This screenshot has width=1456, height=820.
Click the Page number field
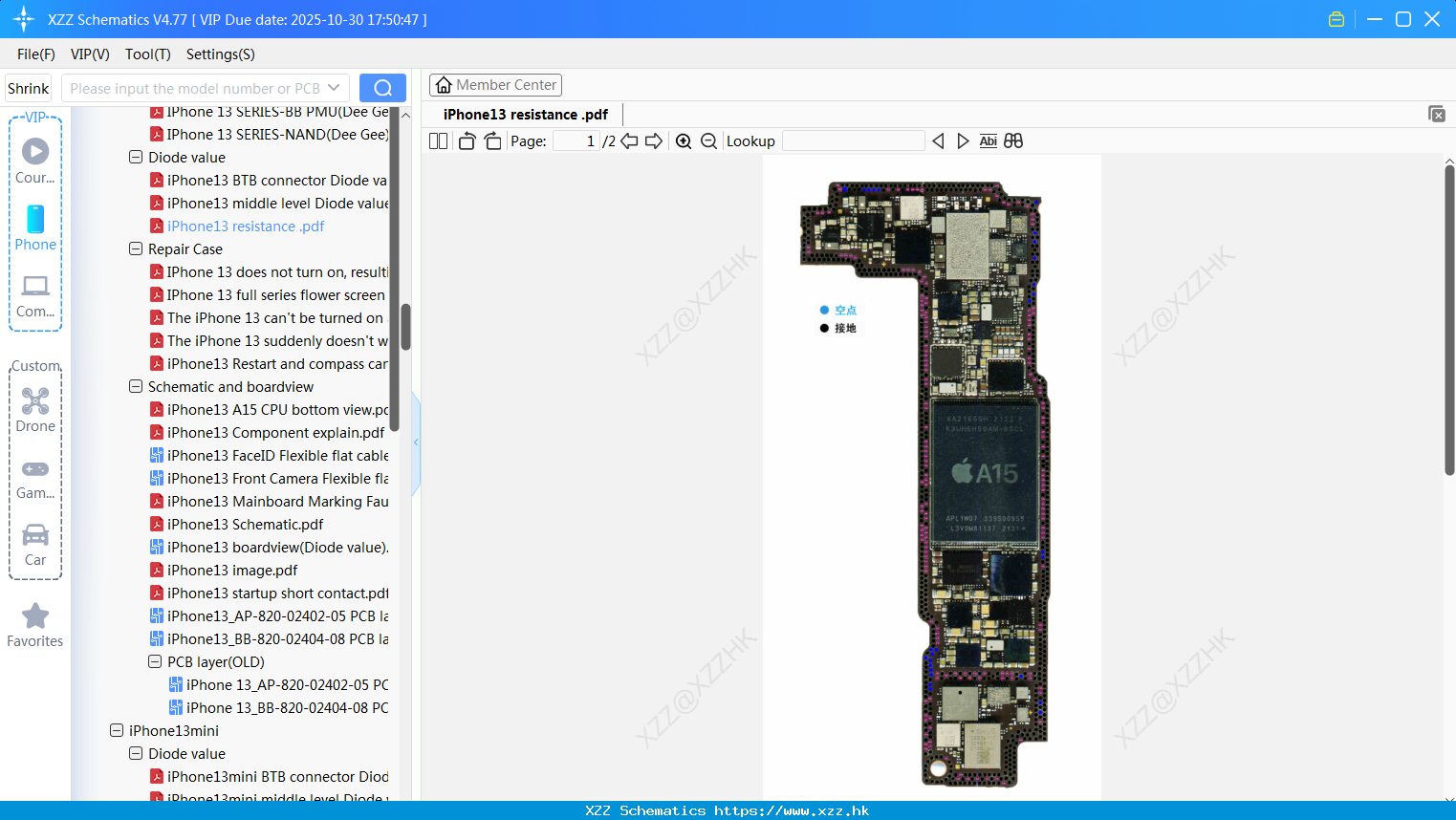(576, 140)
